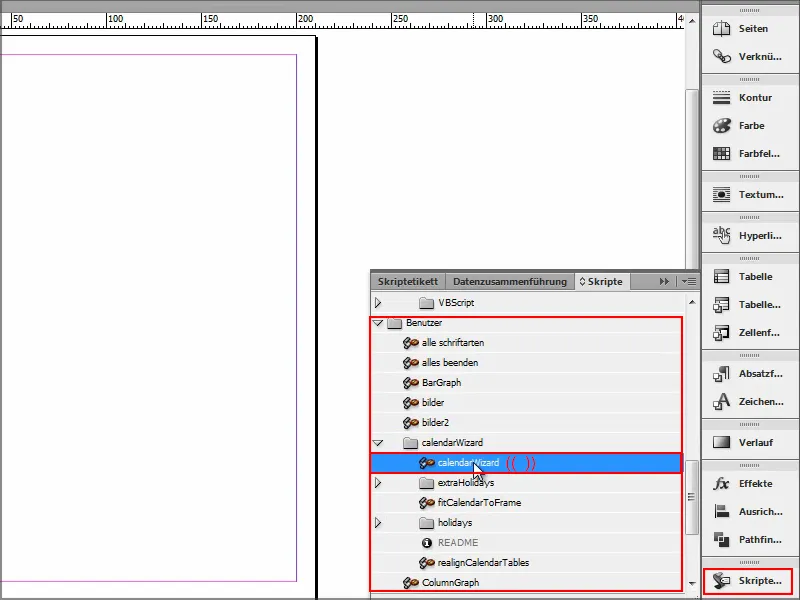Click the horizontal ruler at 200 mark
This screenshot has height=600, width=800.
(x=305, y=19)
